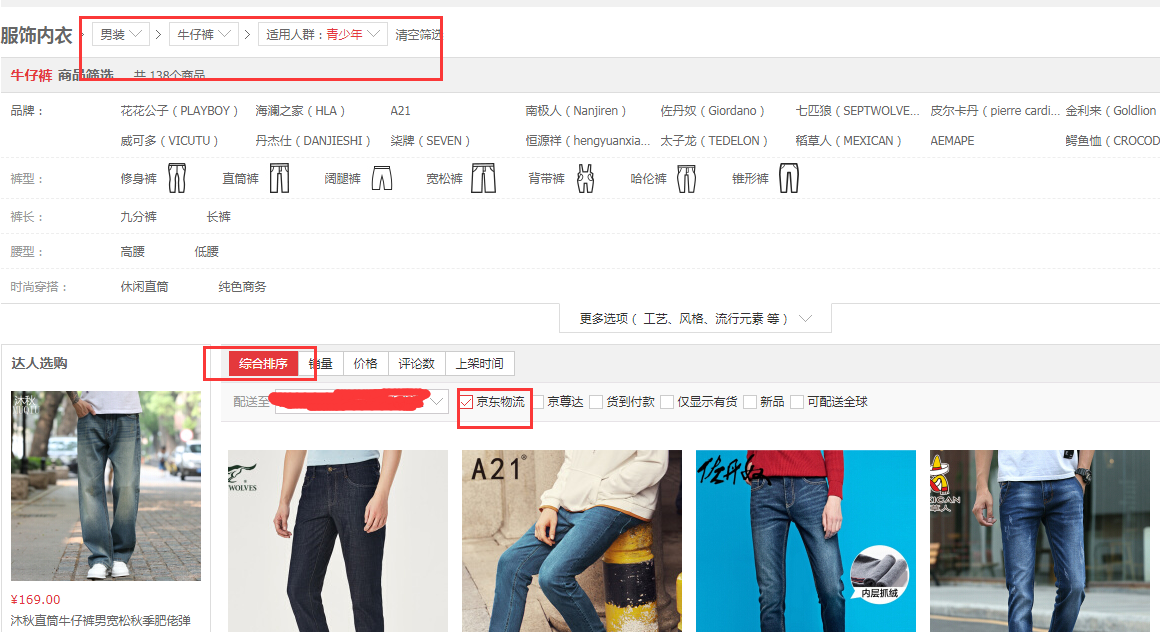Choose 高腰 waist type

click(132, 252)
